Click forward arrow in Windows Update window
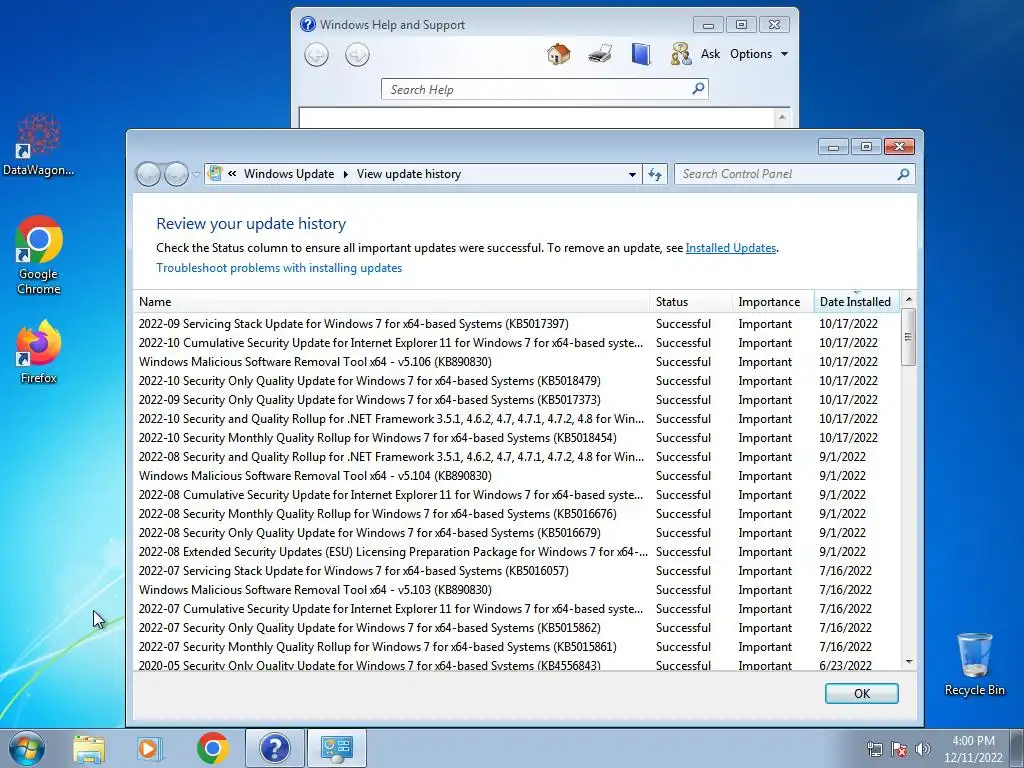The width and height of the screenshot is (1024, 768). pyautogui.click(x=176, y=174)
